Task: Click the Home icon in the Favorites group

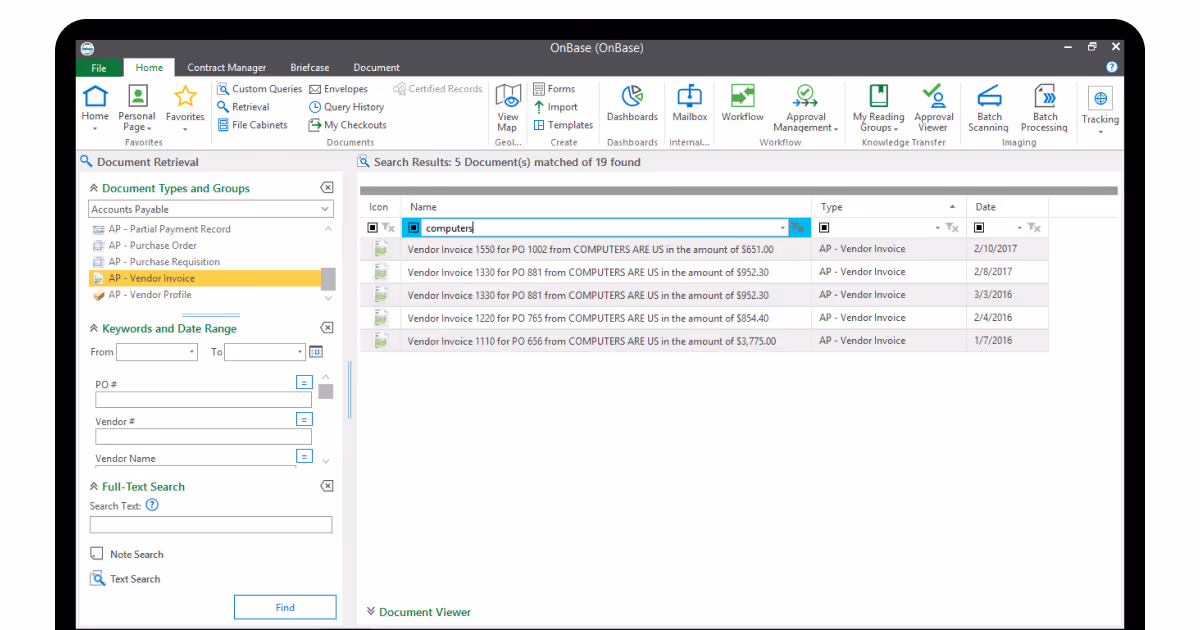Action: click(95, 97)
